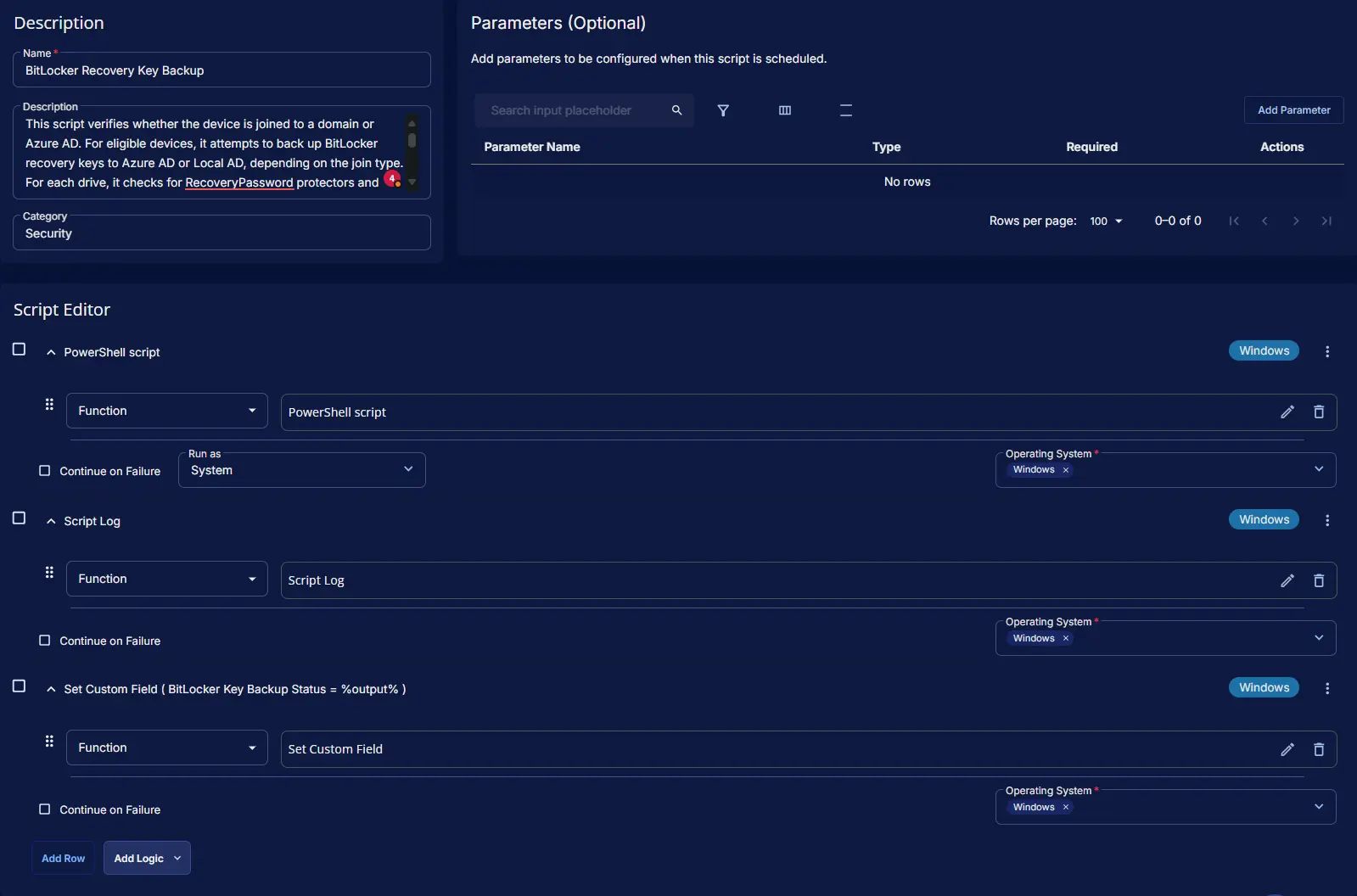Click the Add Parameter button

(x=1293, y=110)
